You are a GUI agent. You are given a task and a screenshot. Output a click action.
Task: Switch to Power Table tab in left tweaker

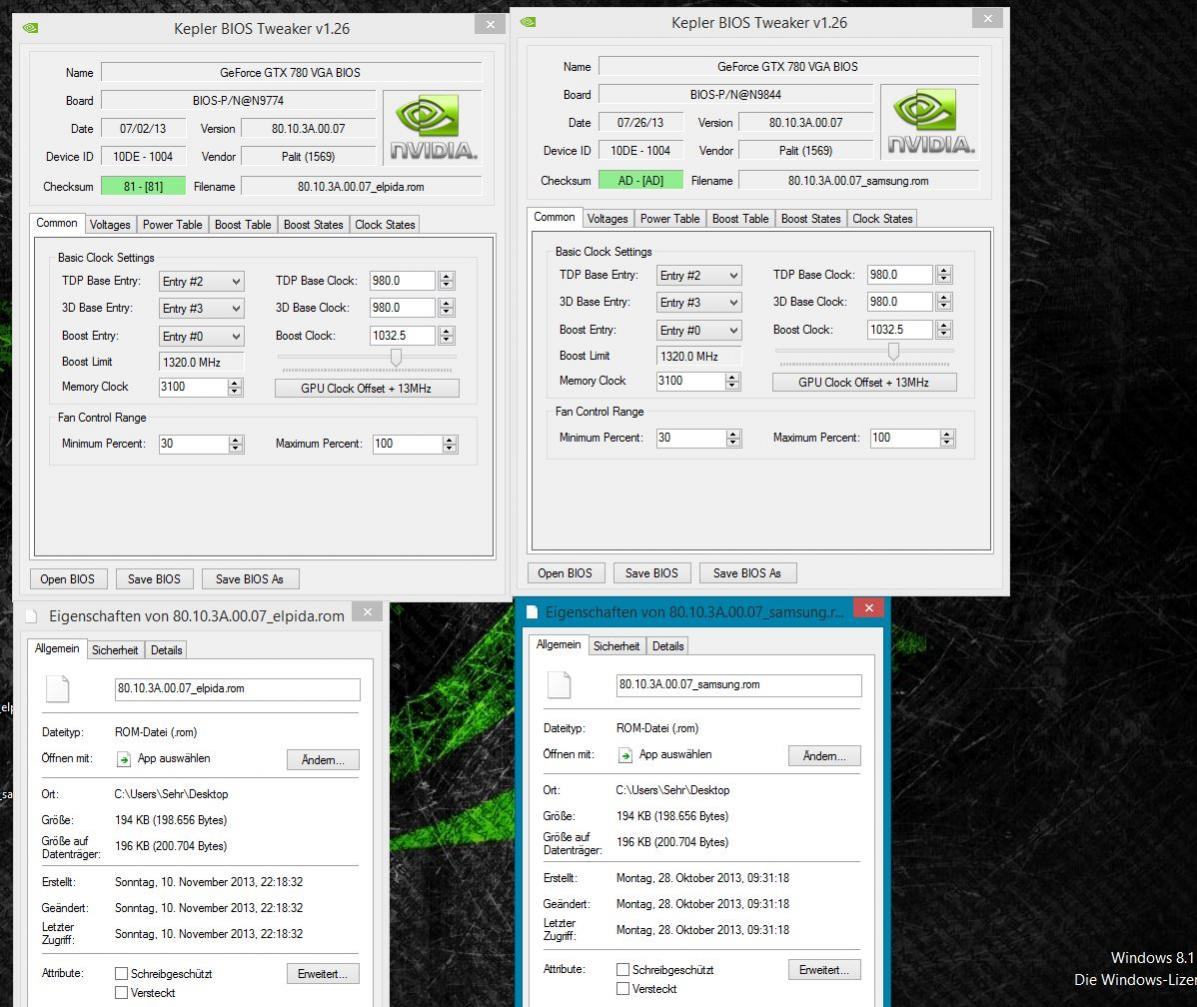click(173, 224)
